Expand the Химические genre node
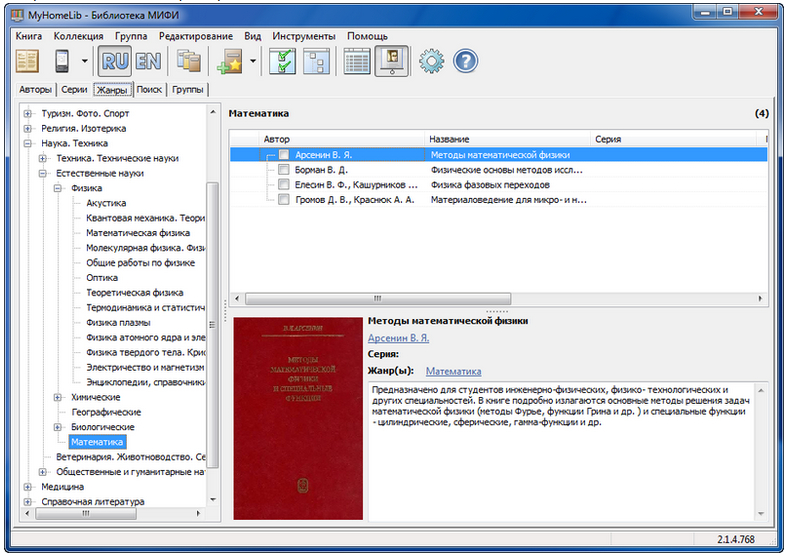This screenshot has width=787, height=555. pos(58,397)
